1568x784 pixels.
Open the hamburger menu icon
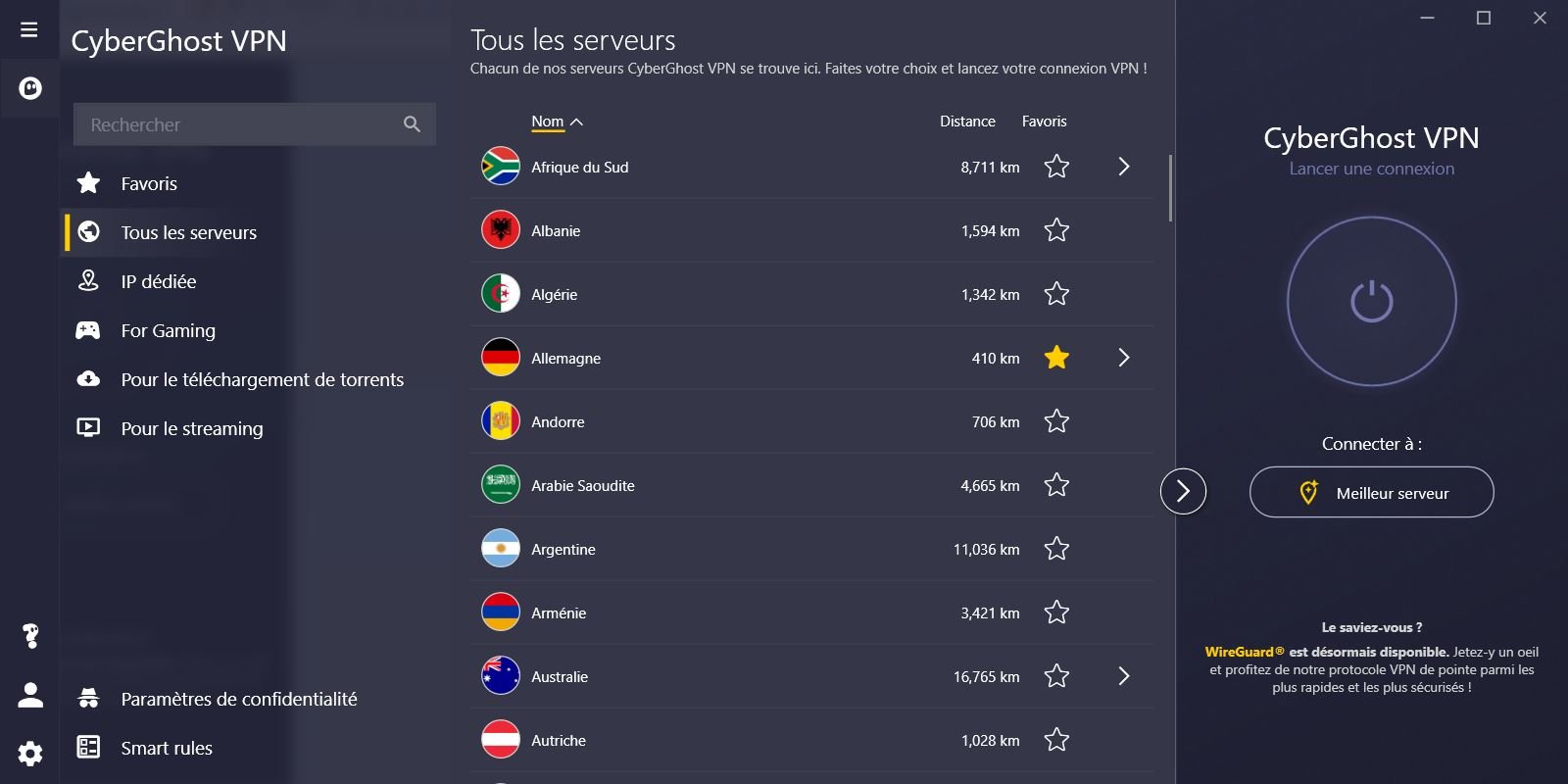(29, 29)
